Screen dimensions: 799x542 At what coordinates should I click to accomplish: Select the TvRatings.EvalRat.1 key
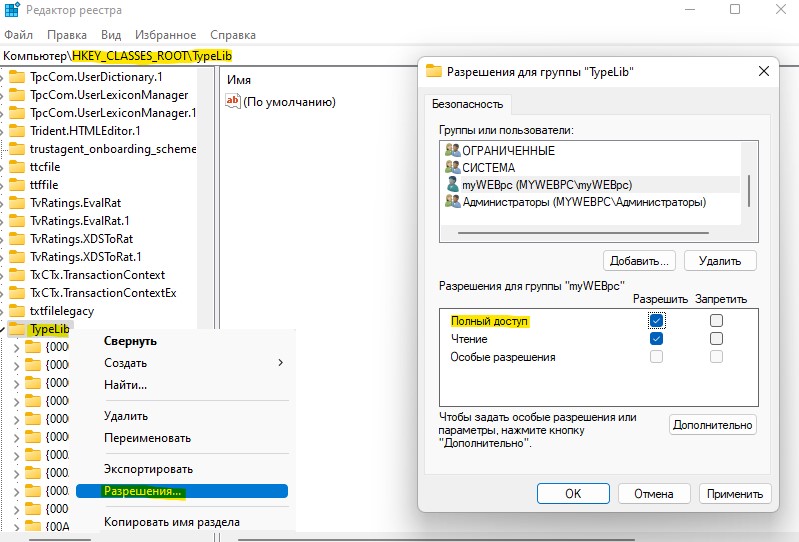coord(79,221)
